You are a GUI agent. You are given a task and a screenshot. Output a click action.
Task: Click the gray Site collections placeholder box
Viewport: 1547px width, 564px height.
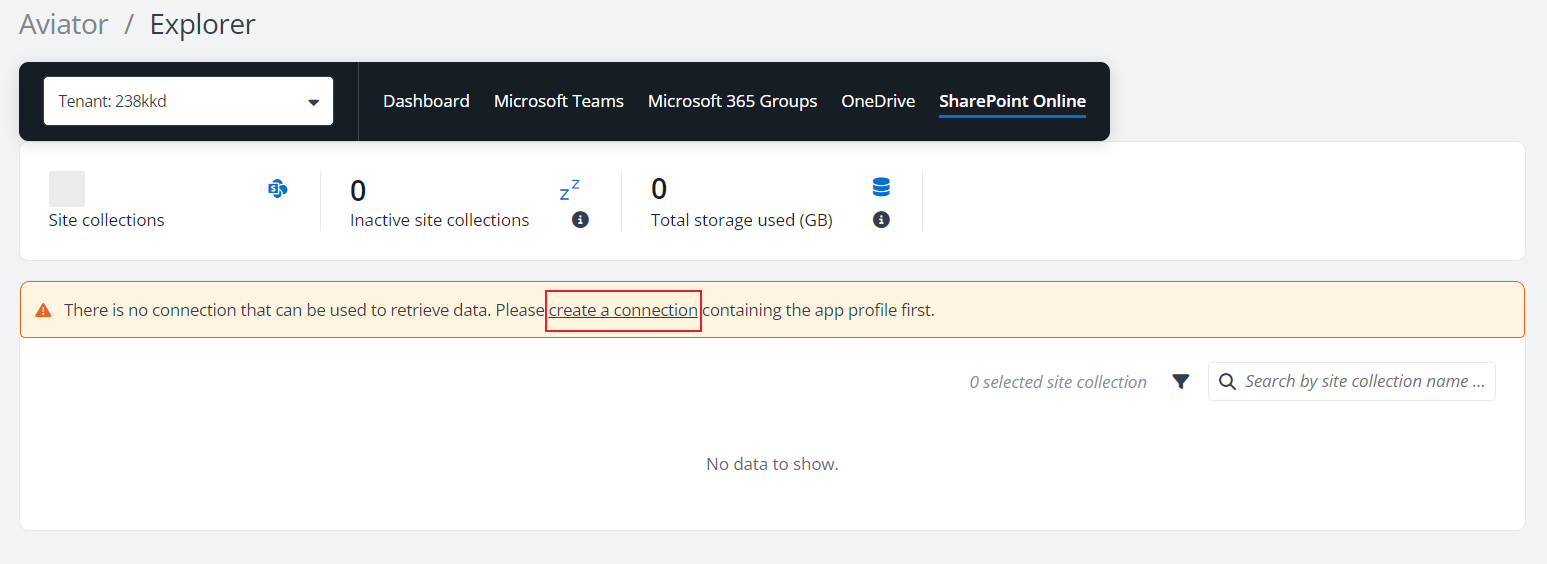[67, 189]
